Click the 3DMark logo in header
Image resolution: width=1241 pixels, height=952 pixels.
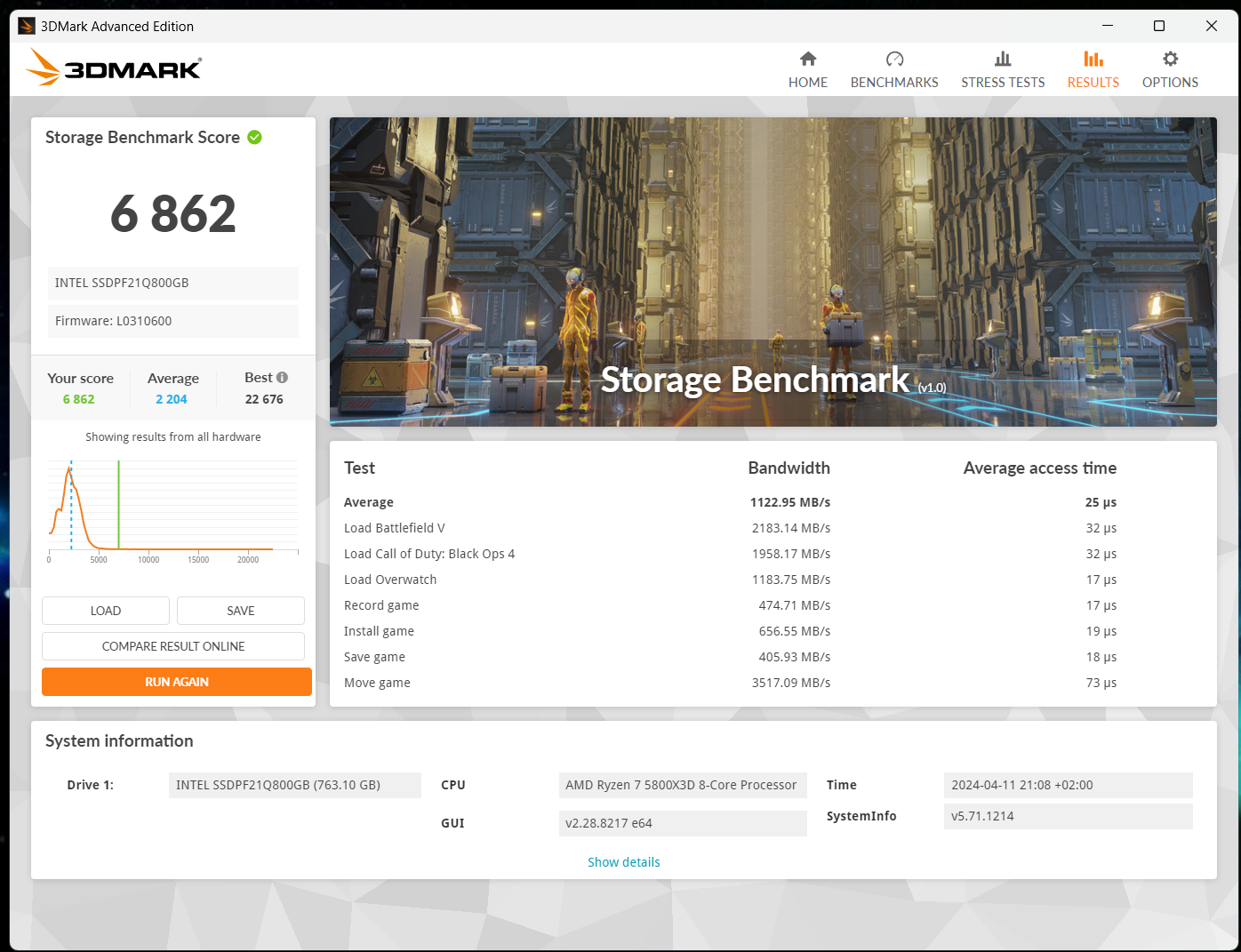pos(114,68)
